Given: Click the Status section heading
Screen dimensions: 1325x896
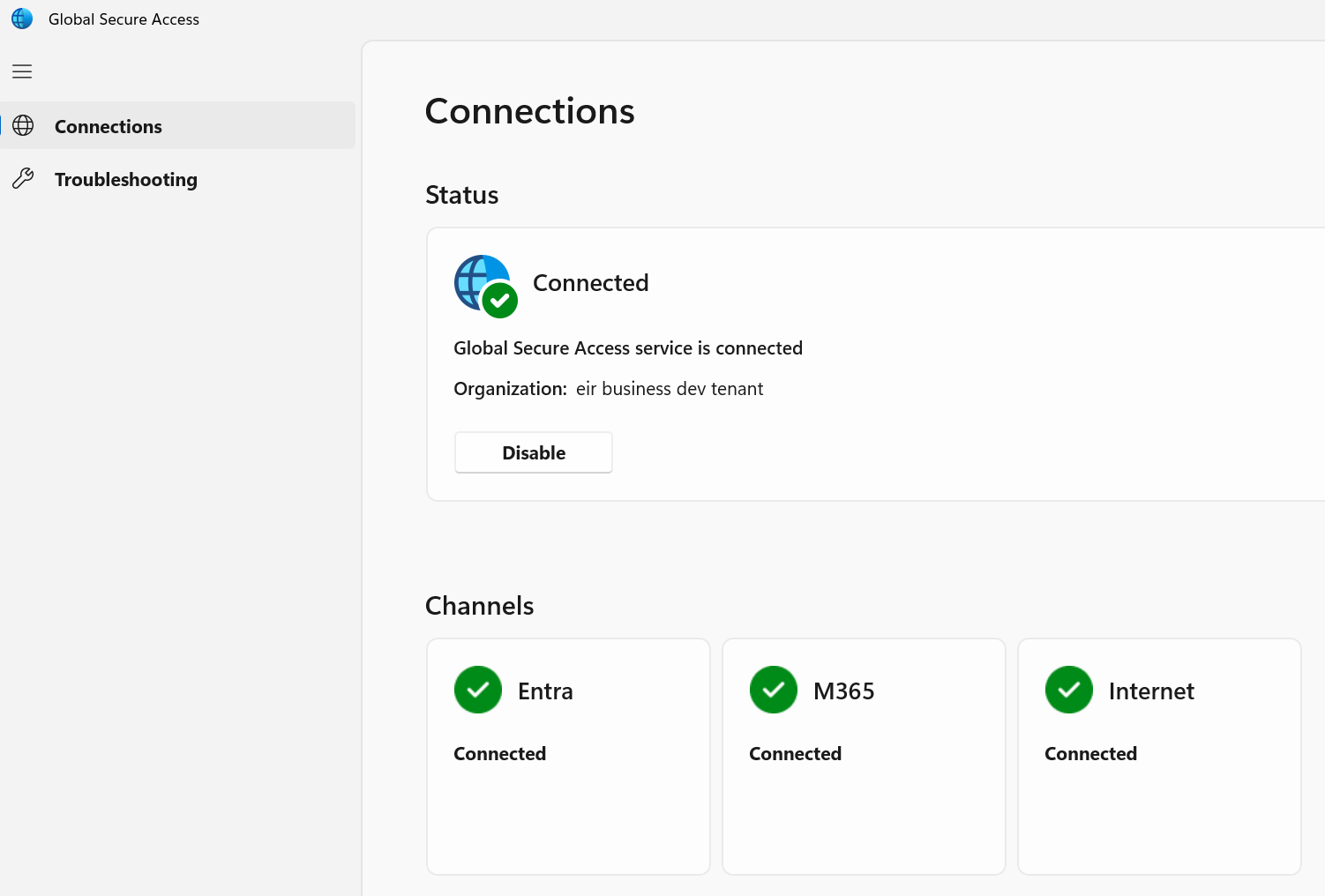Looking at the screenshot, I should pyautogui.click(x=462, y=195).
